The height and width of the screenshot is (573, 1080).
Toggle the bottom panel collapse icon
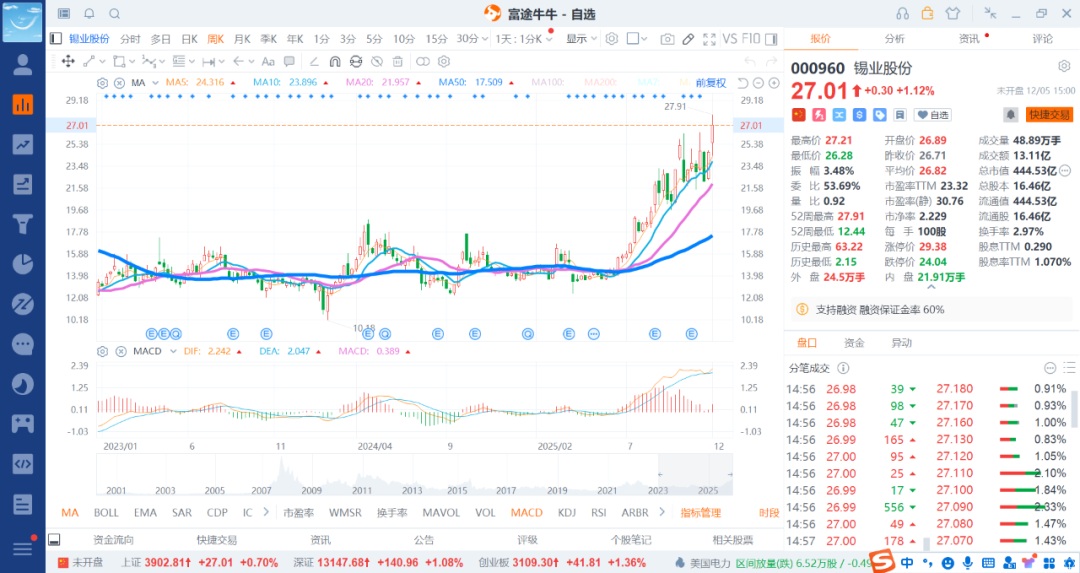(54, 540)
